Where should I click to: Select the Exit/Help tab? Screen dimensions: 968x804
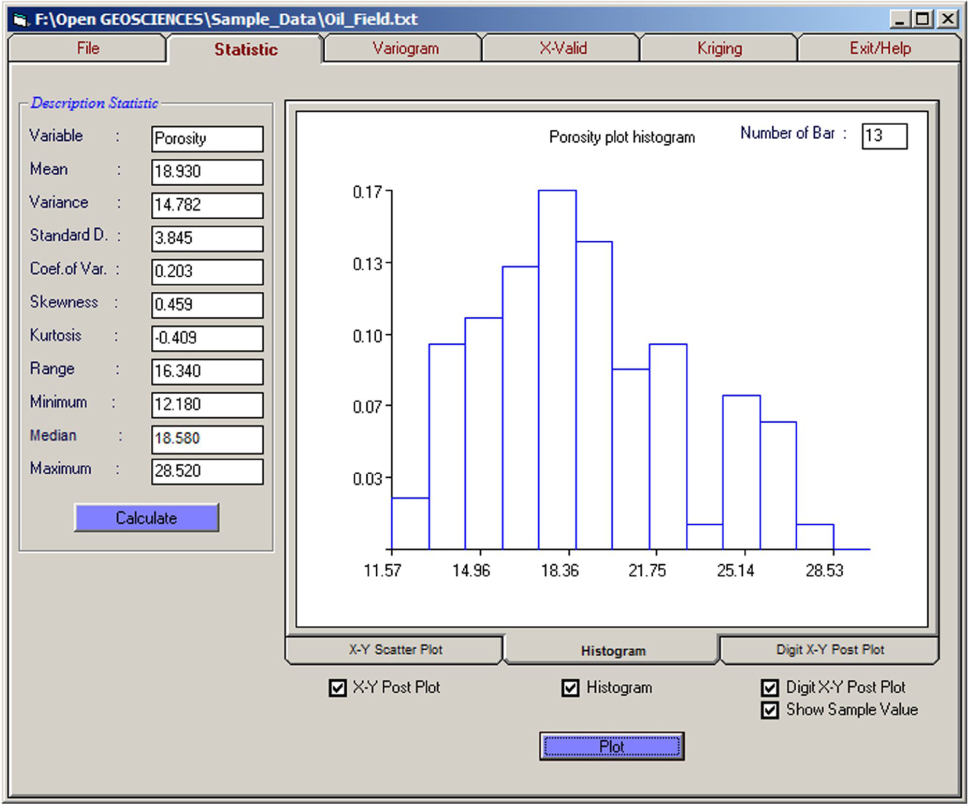point(880,48)
